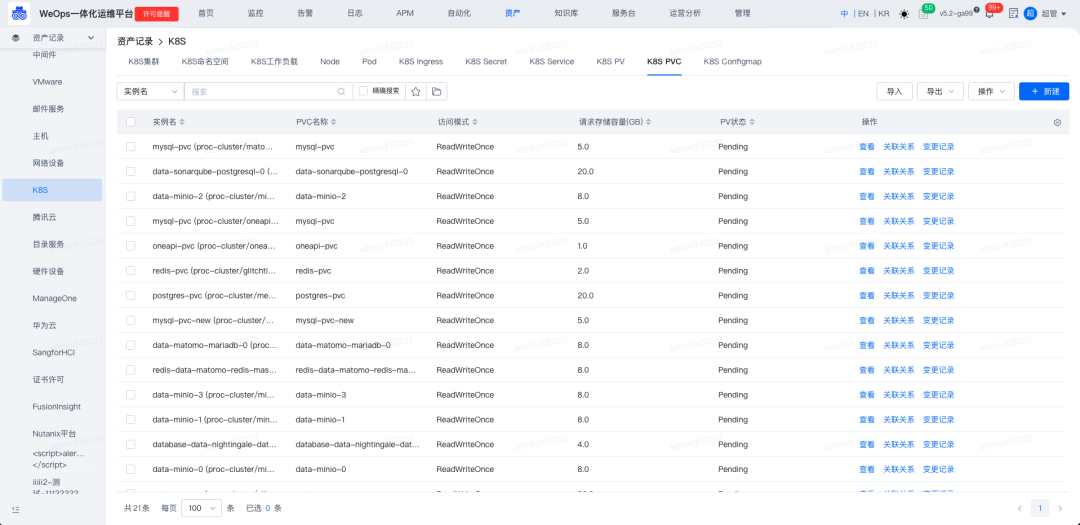
Task: Open notifications bell with 99+ badge
Action: click(x=989, y=14)
